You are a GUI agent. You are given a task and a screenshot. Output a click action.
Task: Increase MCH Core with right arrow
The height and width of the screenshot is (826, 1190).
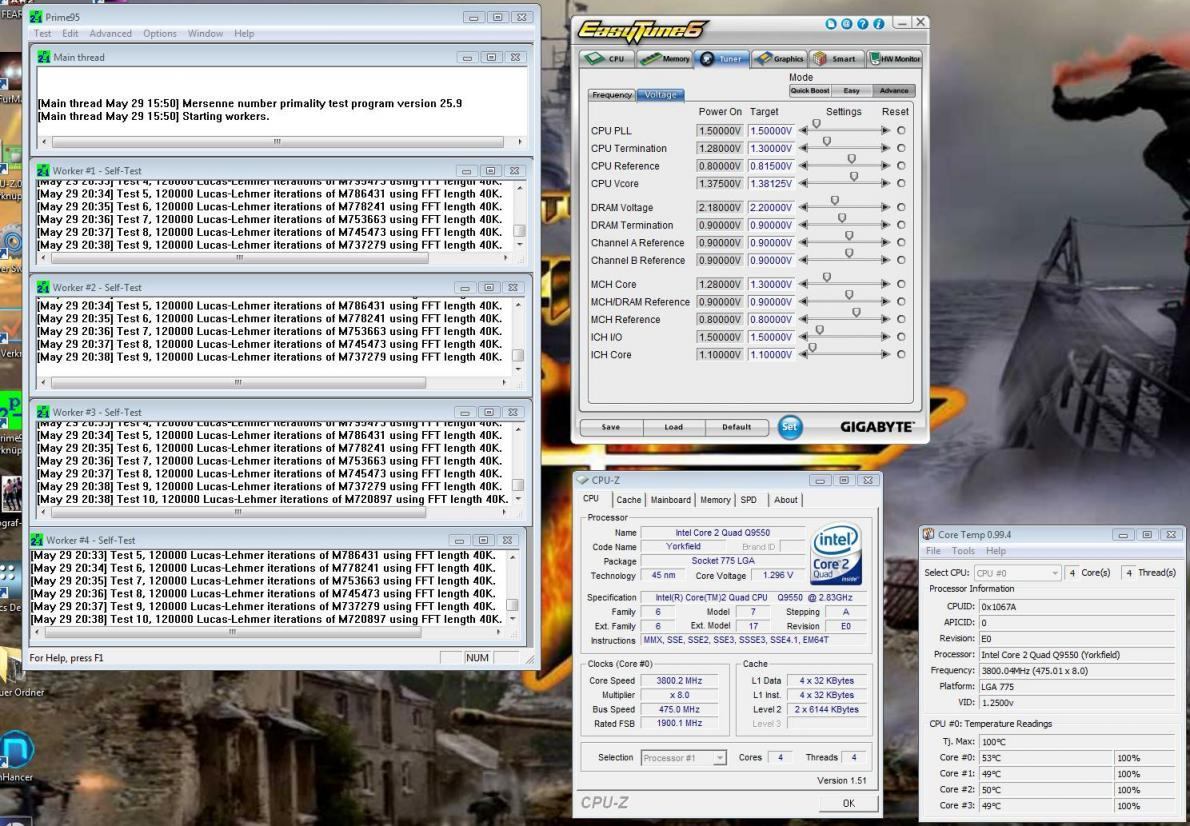point(885,284)
